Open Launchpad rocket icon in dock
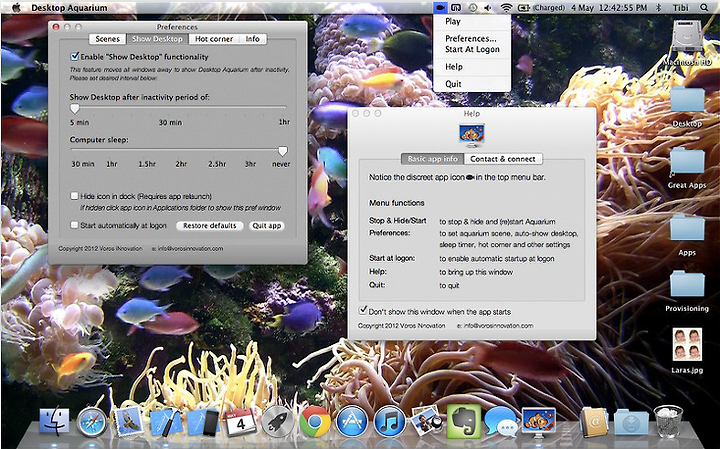Screen dimensions: 720x449 tap(277, 421)
